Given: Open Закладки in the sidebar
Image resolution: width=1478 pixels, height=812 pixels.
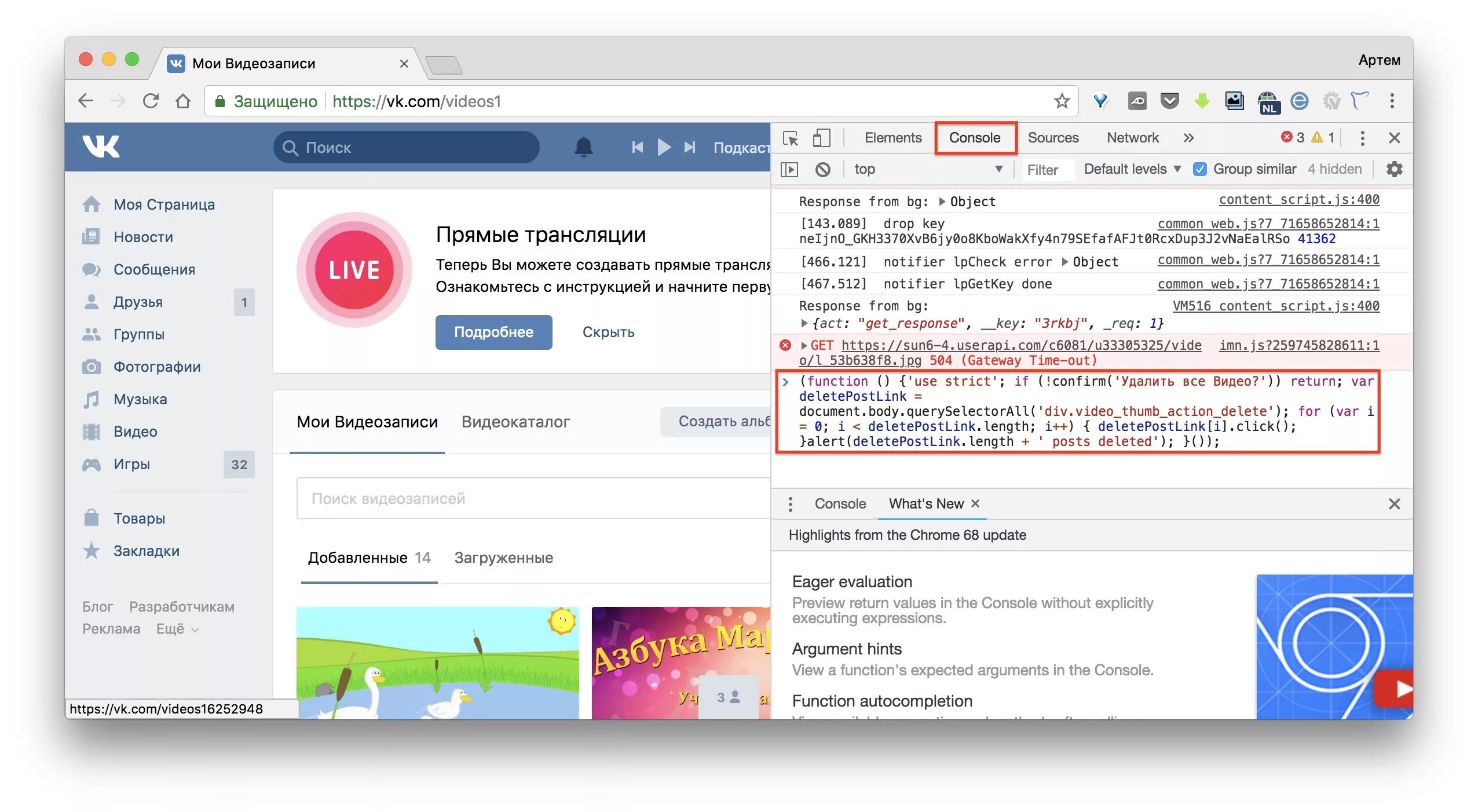Looking at the screenshot, I should [x=146, y=551].
